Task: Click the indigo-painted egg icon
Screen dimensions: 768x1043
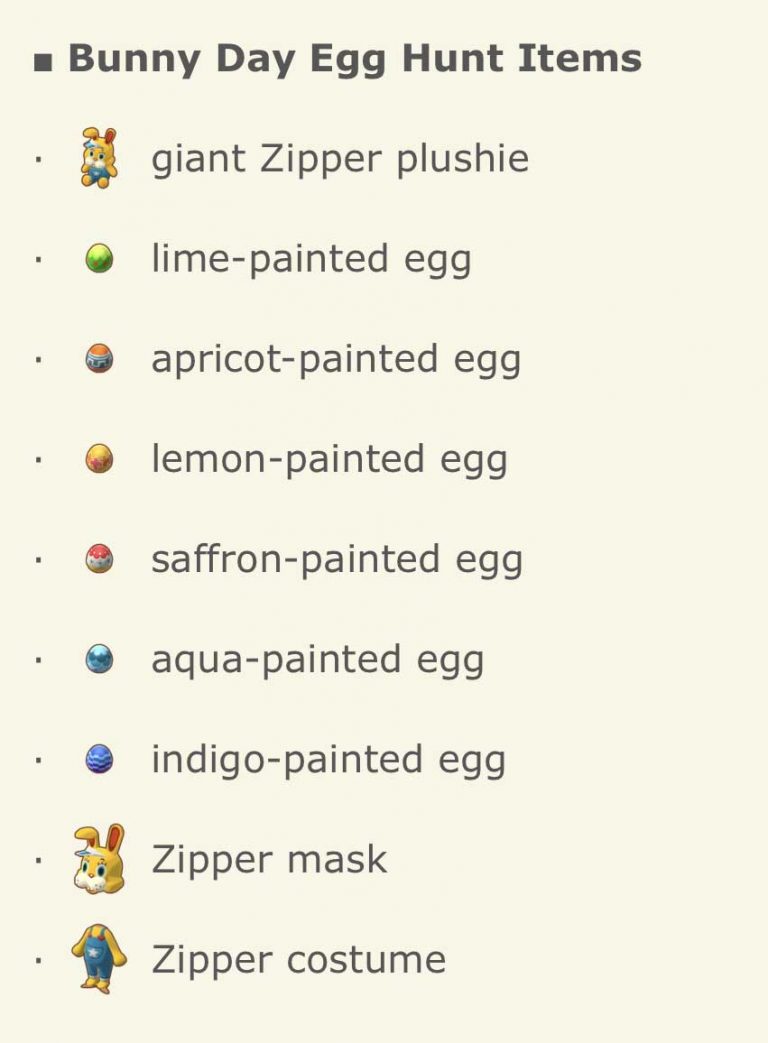Action: pyautogui.click(x=99, y=760)
